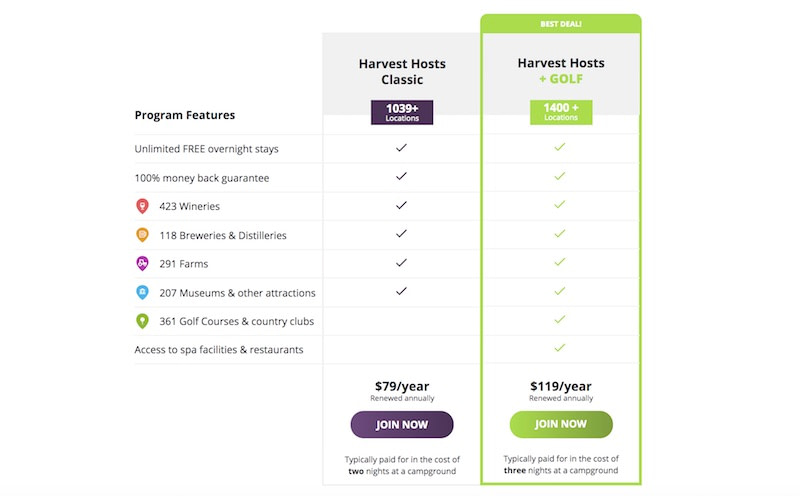Click the orange Breweries & Distilleries pin icon
800x496 pixels.
click(x=142, y=235)
